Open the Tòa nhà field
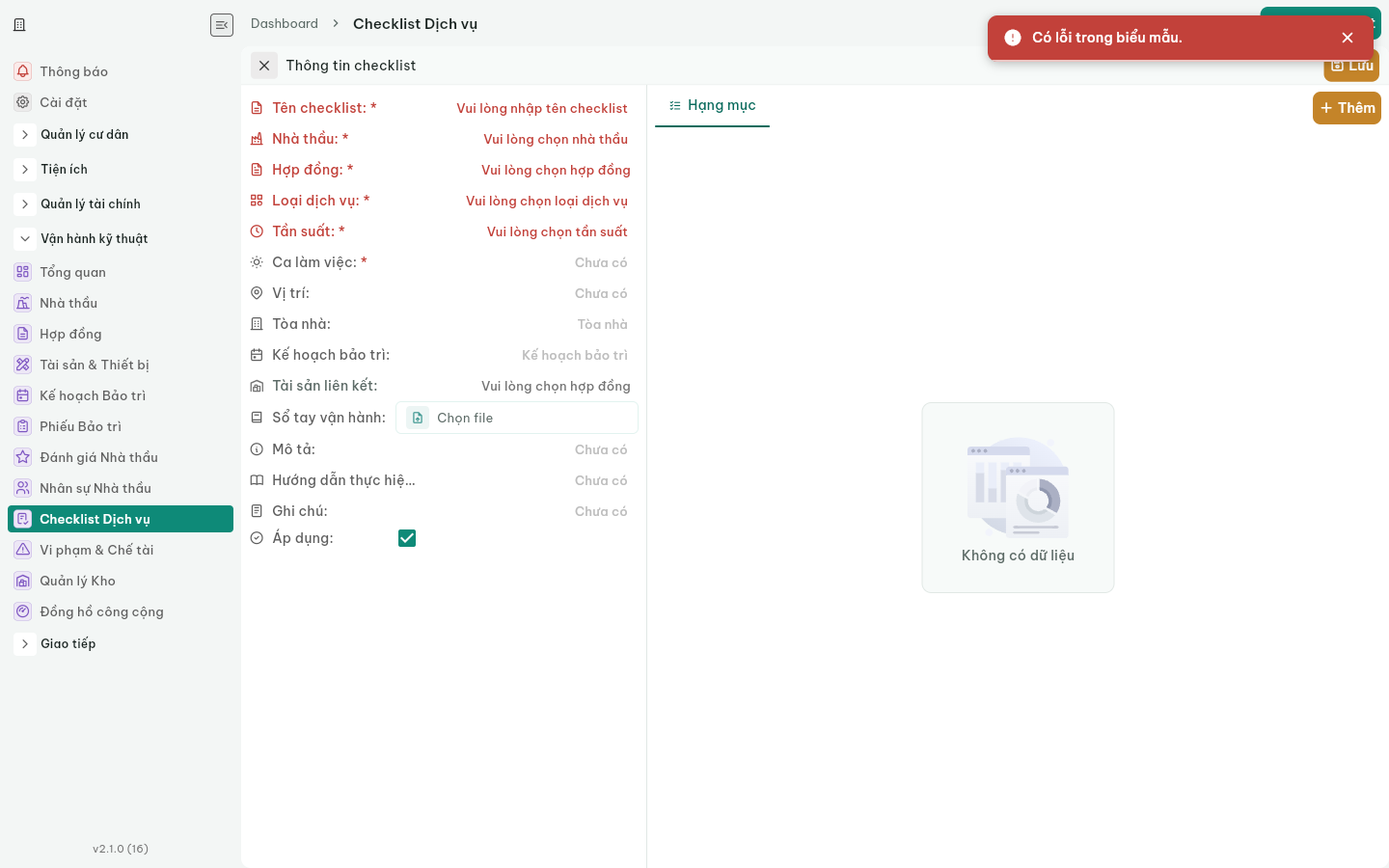The width and height of the screenshot is (1389, 868). tap(517, 324)
